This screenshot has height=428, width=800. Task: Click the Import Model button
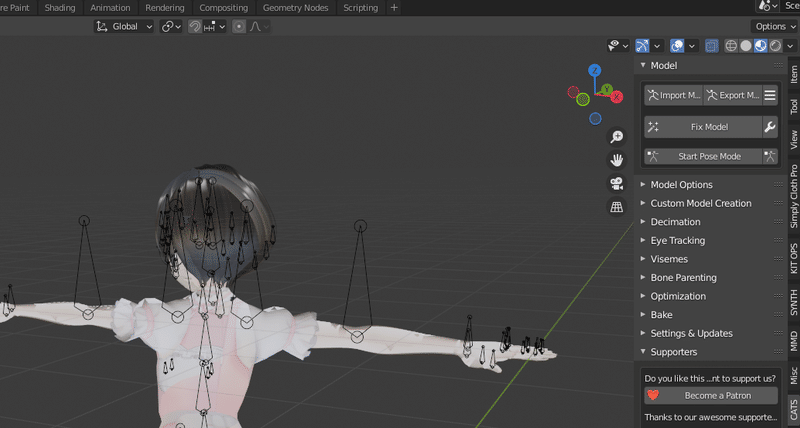point(673,95)
